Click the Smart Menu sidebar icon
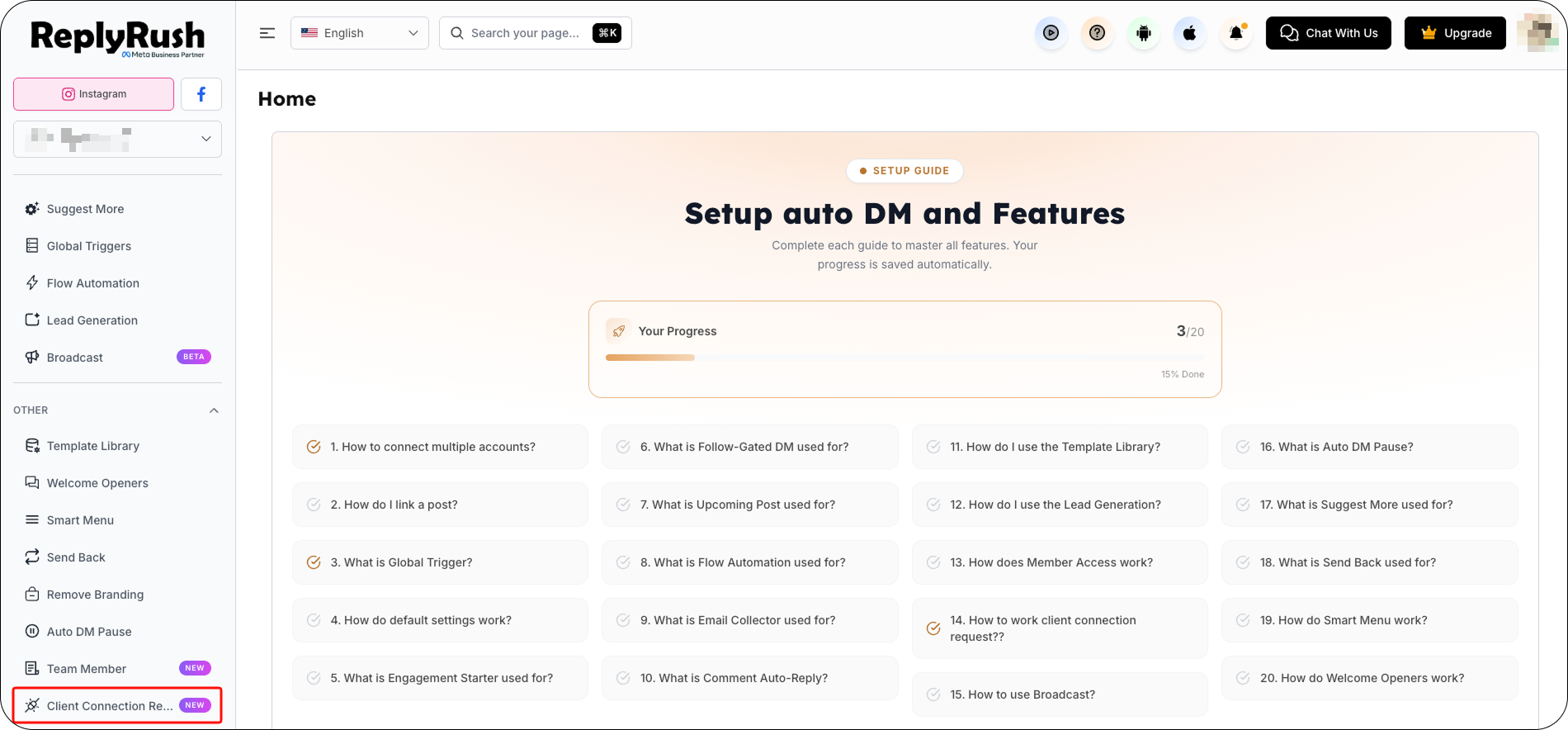Viewport: 1568px width, 730px height. 32,519
